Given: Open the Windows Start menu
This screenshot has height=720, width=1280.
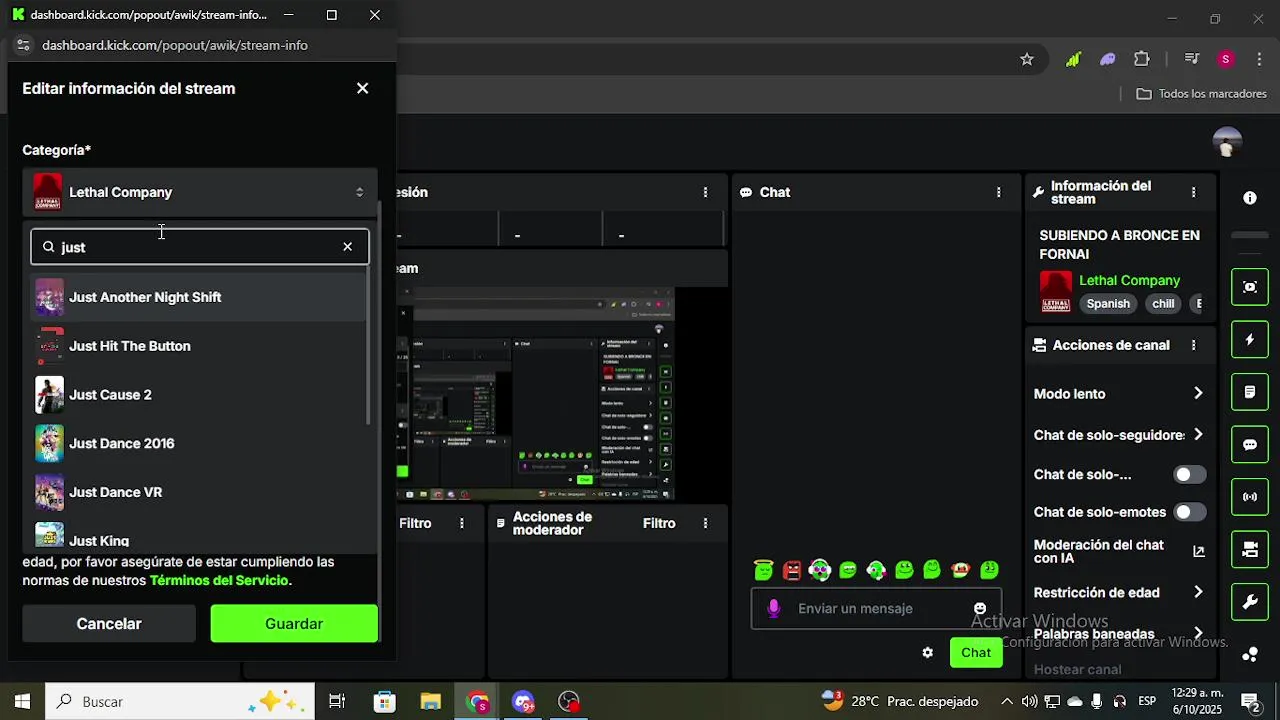Looking at the screenshot, I should [x=22, y=702].
